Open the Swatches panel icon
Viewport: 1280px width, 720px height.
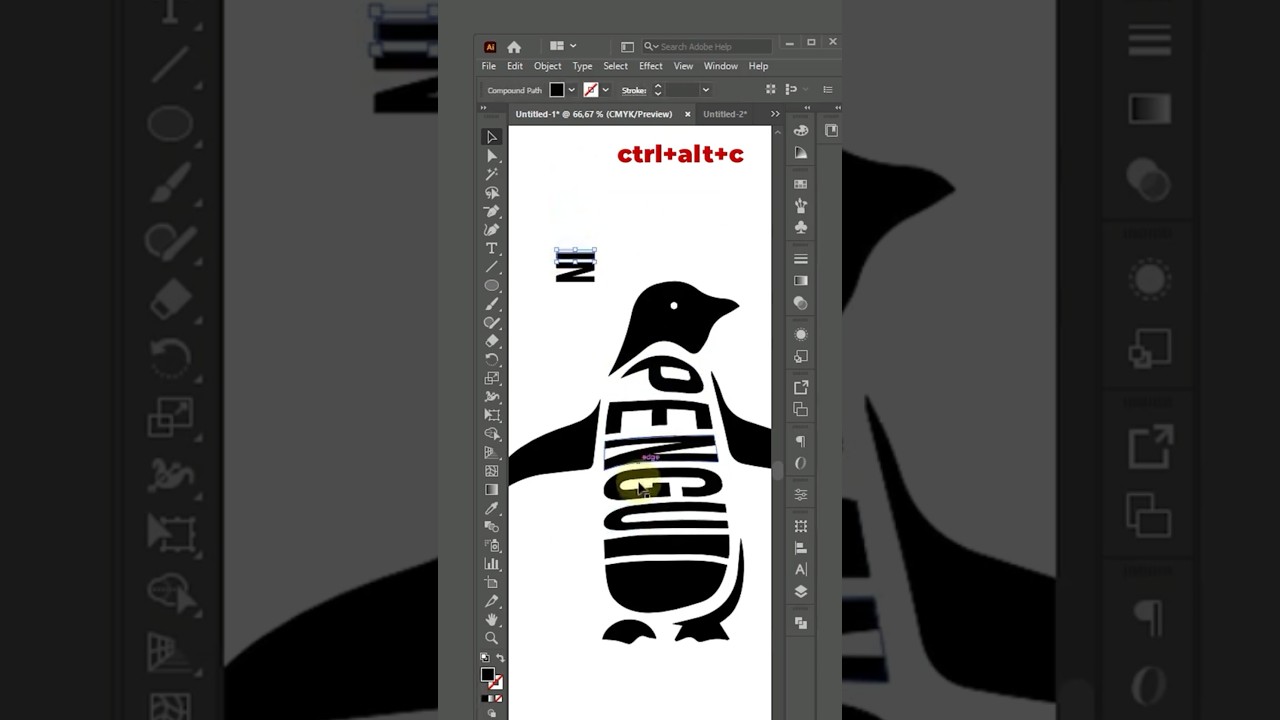pyautogui.click(x=801, y=184)
